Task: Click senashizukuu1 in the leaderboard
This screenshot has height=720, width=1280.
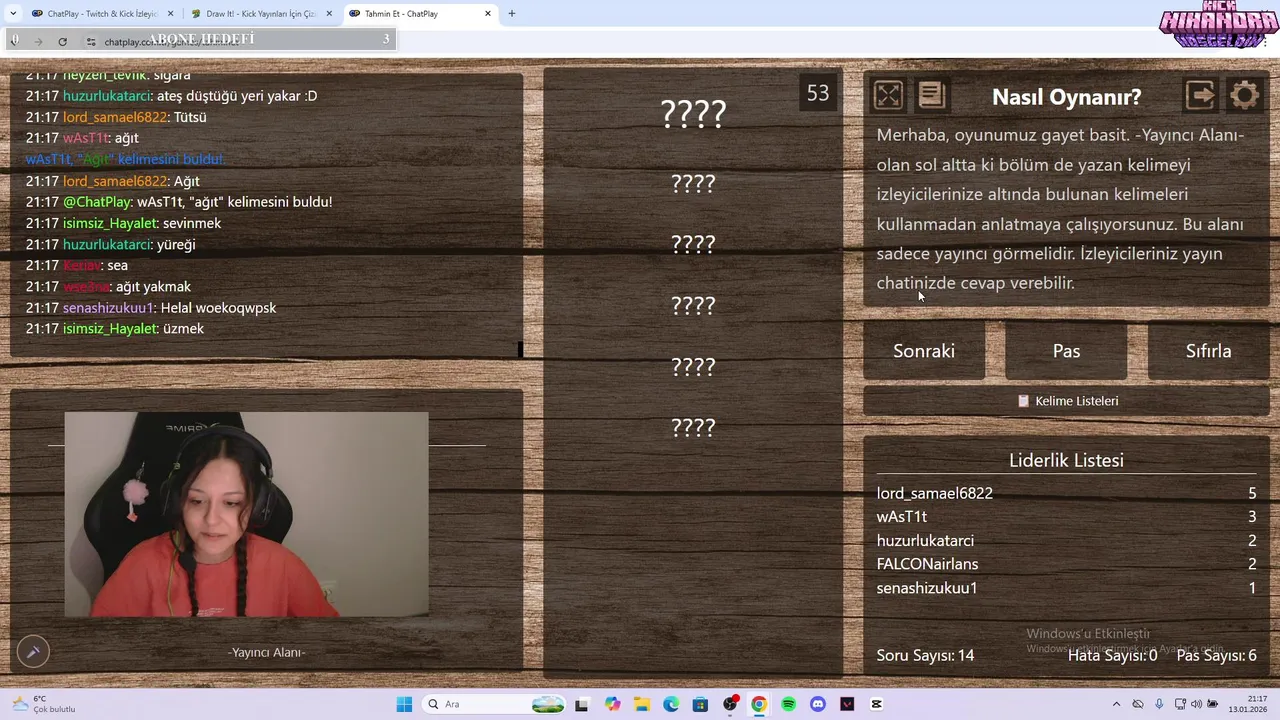Action: pos(927,588)
